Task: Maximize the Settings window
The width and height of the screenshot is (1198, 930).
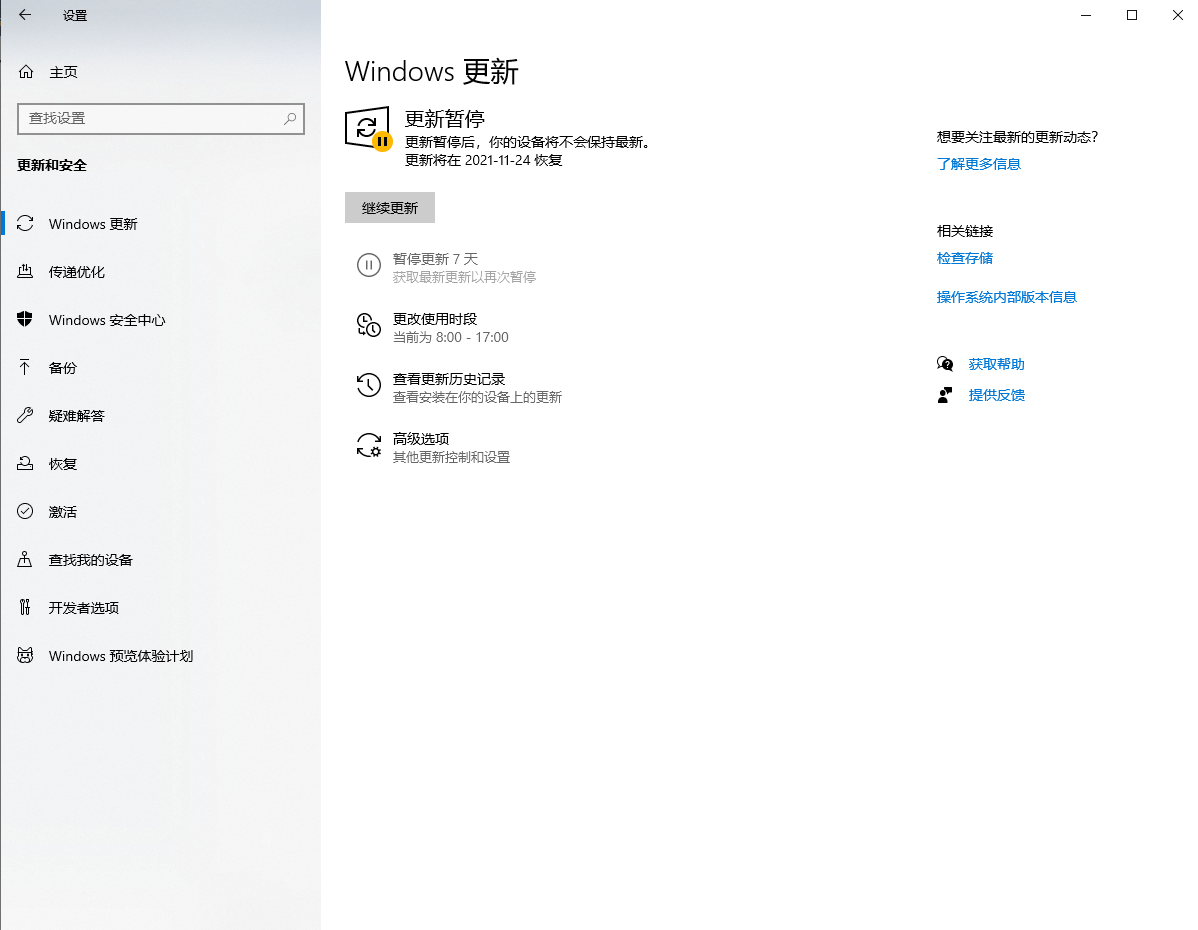Action: pos(1132,15)
